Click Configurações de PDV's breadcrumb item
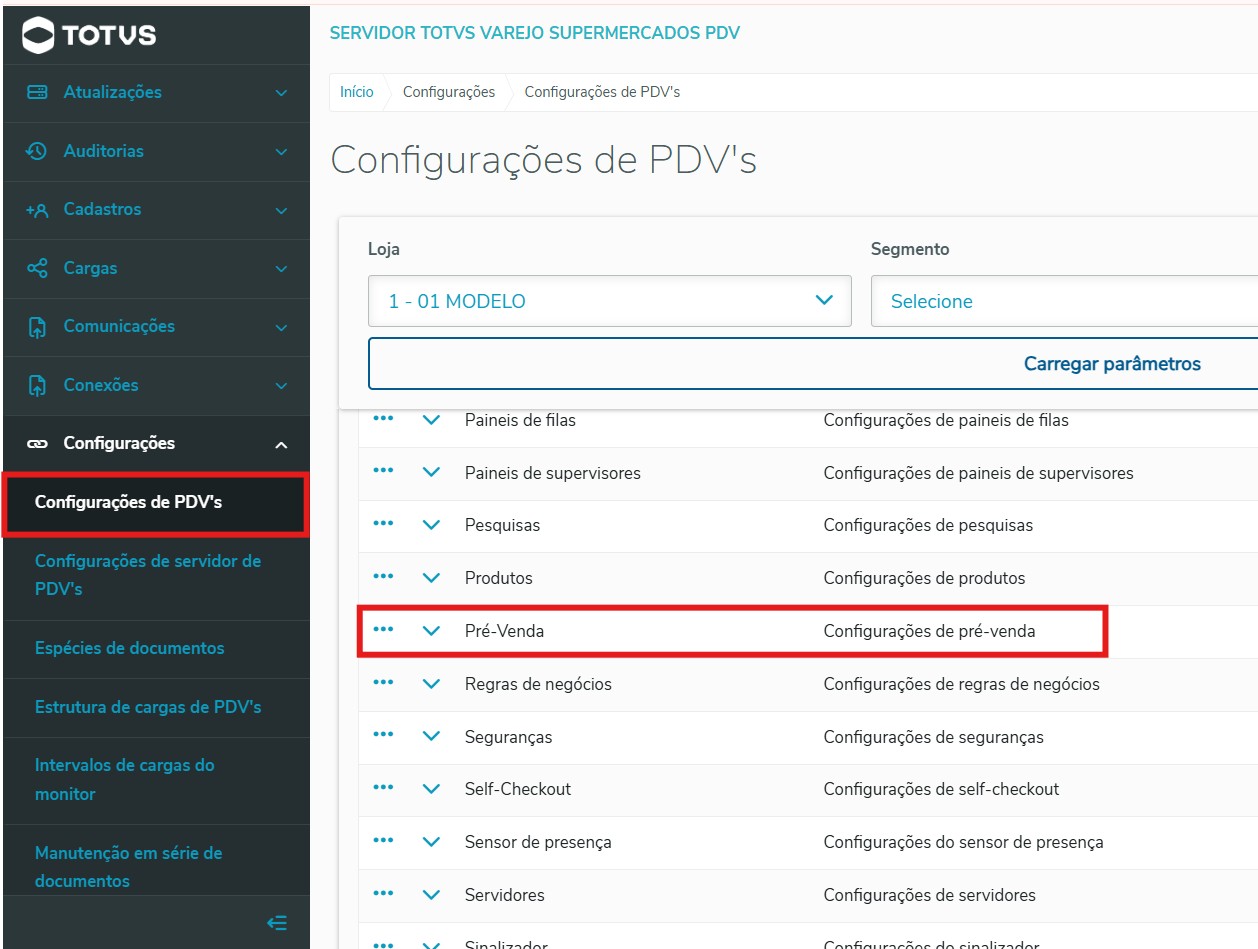The height and width of the screenshot is (949, 1258). point(602,92)
